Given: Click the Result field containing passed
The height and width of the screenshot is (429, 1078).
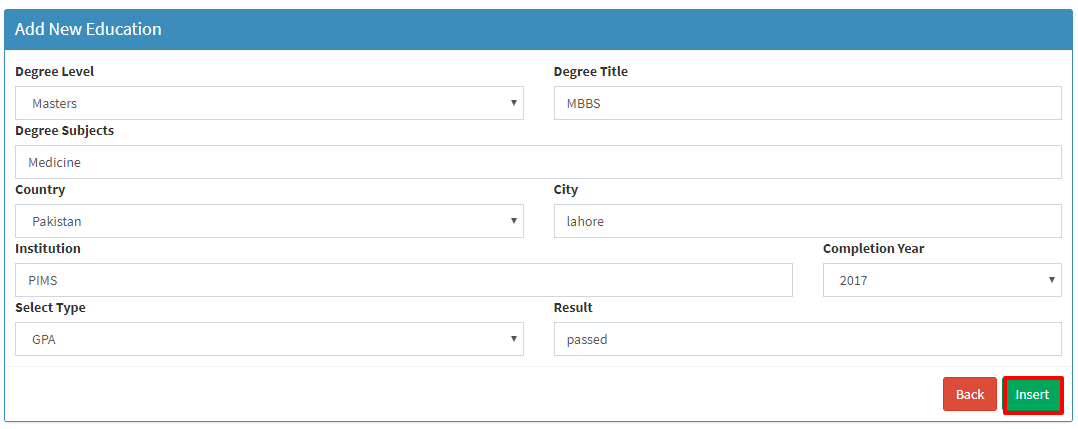Looking at the screenshot, I should (808, 340).
